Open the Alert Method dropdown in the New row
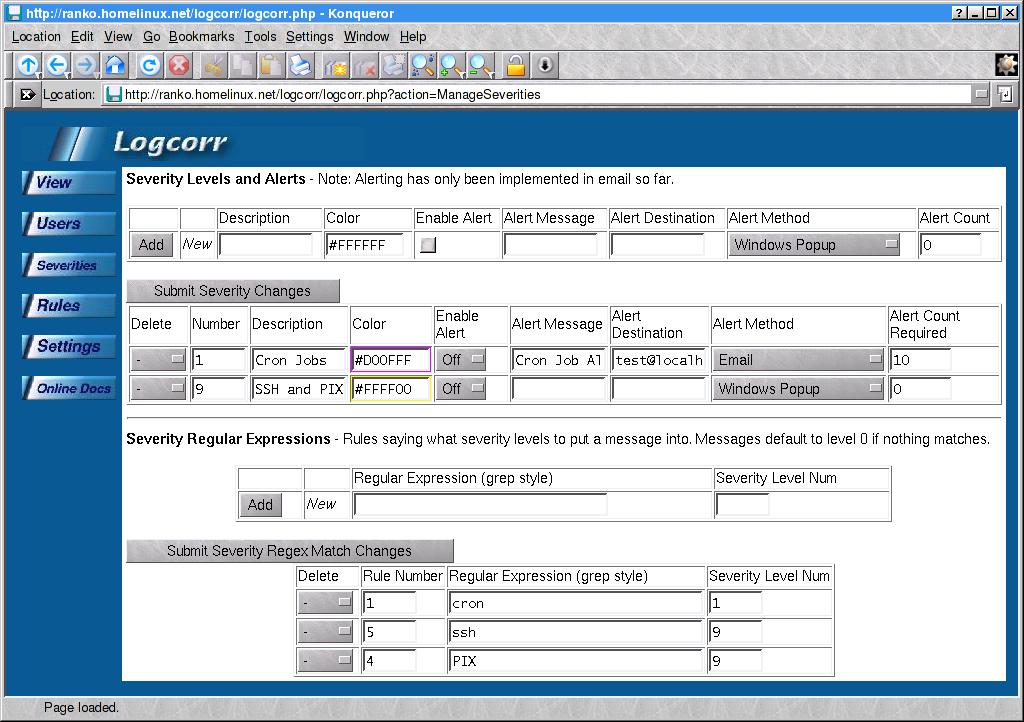The height and width of the screenshot is (722, 1024). click(813, 245)
